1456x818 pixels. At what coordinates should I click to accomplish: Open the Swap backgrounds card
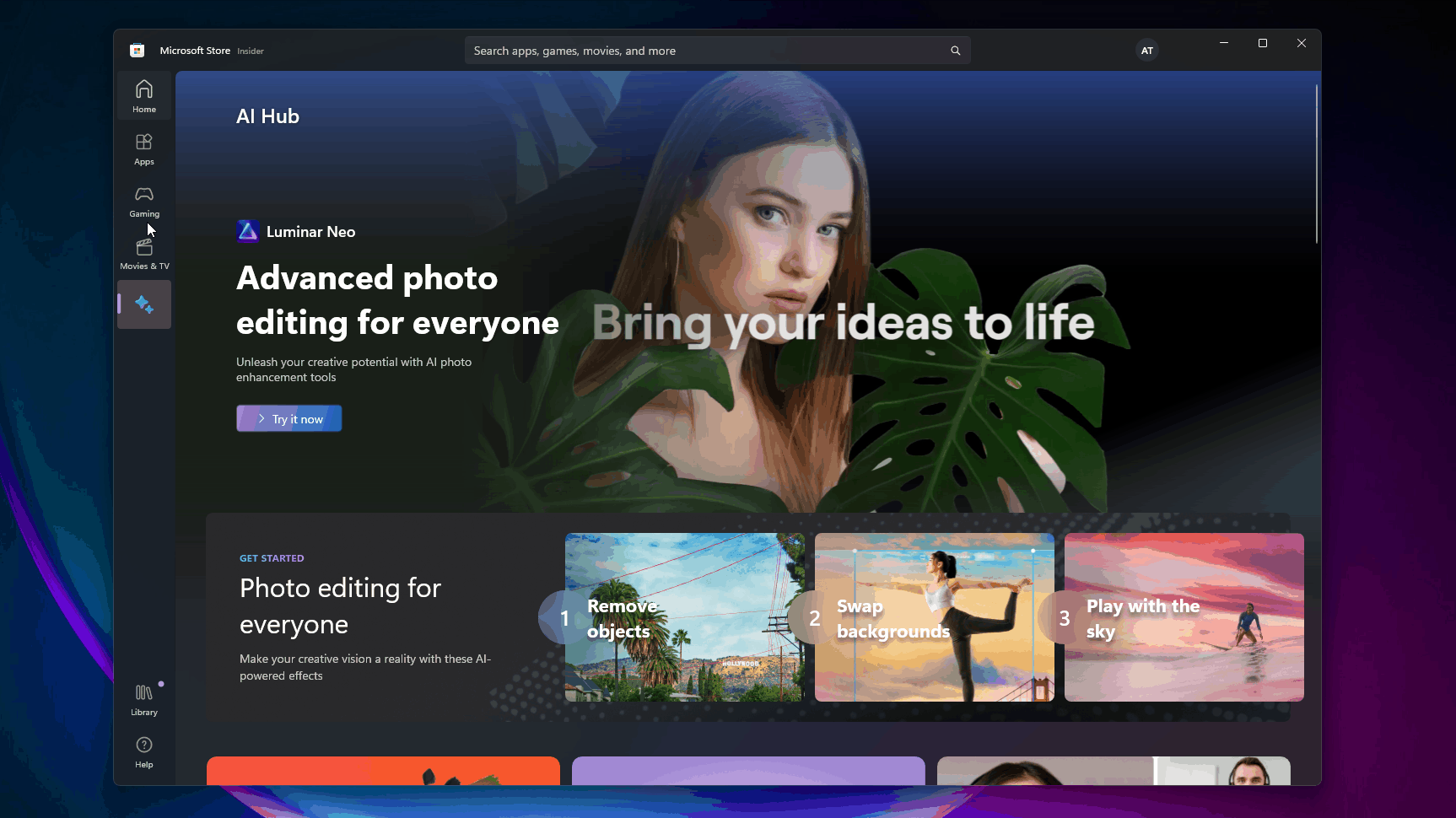tap(935, 617)
